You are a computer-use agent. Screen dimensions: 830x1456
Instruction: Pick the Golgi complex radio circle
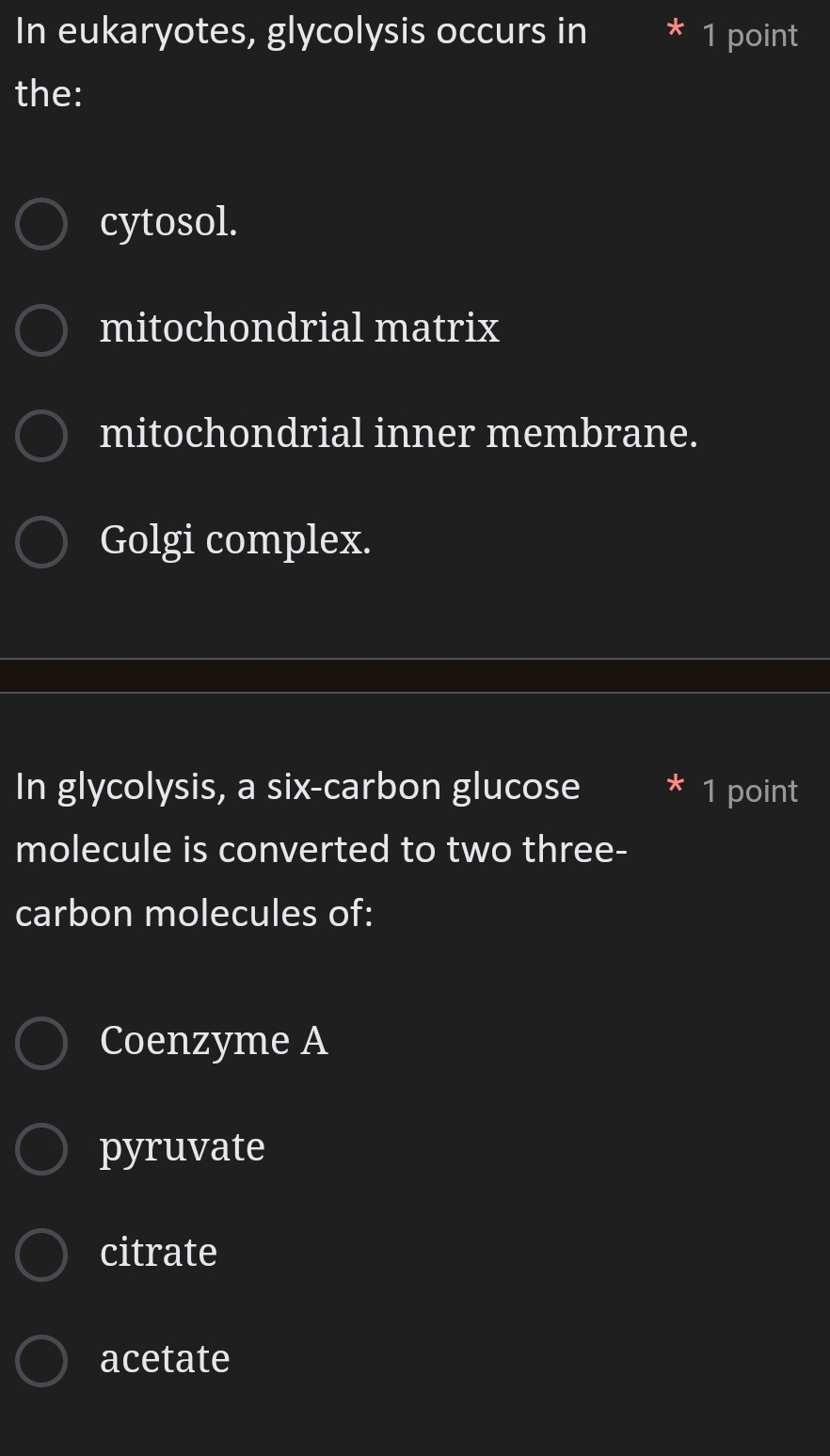(41, 542)
